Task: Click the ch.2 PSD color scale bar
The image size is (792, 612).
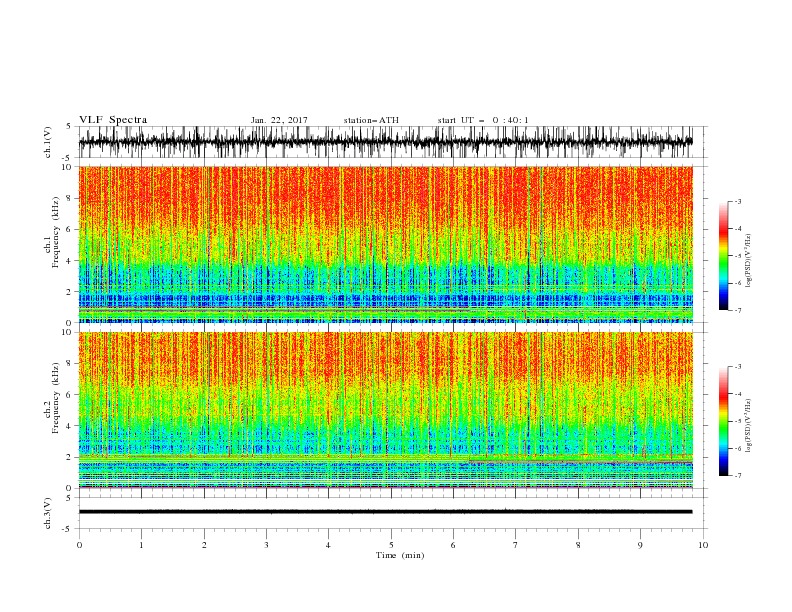Action: click(x=723, y=421)
